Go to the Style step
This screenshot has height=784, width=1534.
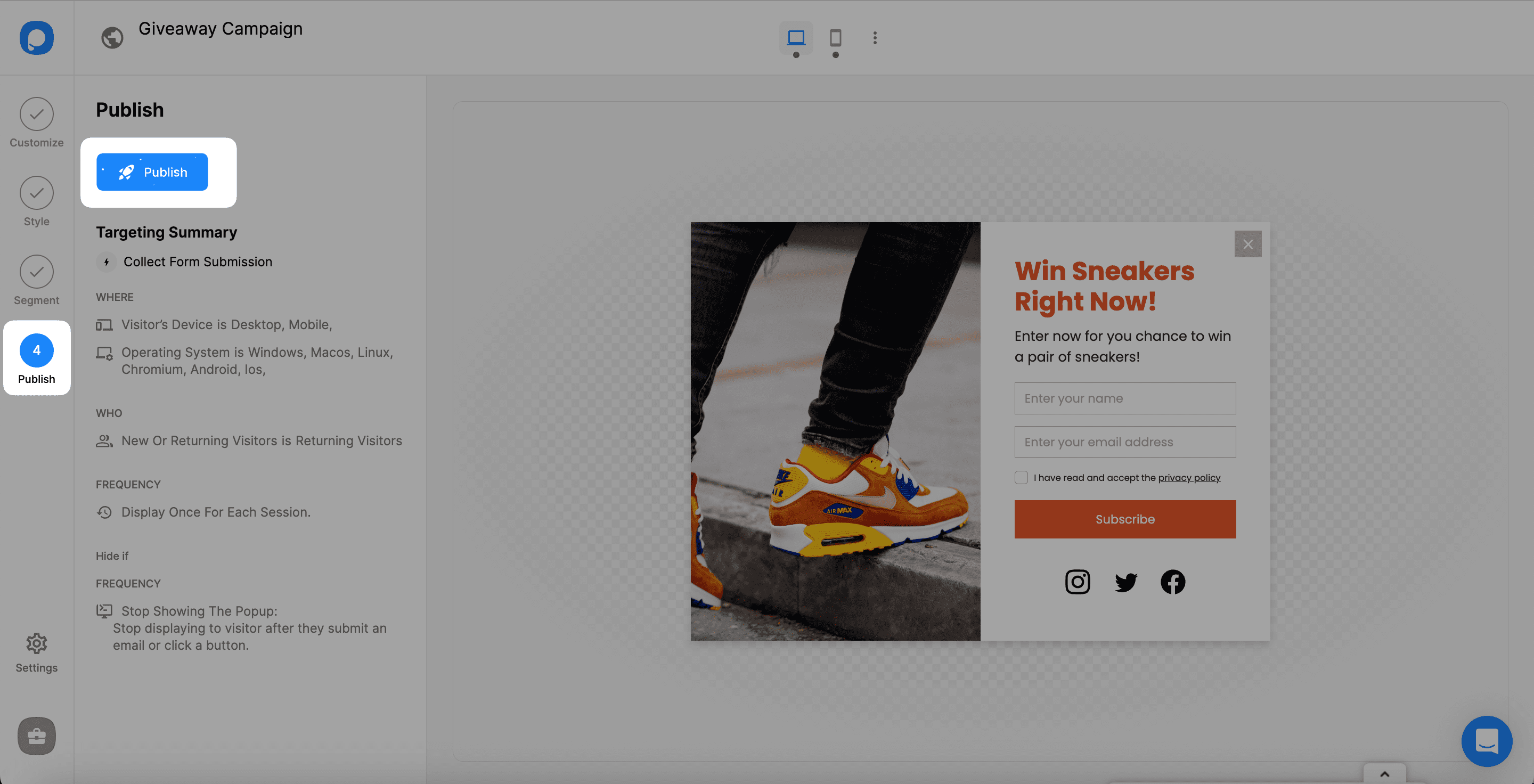pos(36,202)
